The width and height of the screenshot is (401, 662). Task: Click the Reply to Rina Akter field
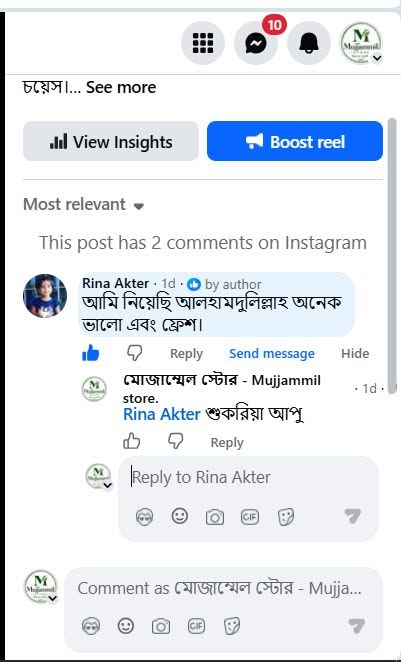[248, 478]
